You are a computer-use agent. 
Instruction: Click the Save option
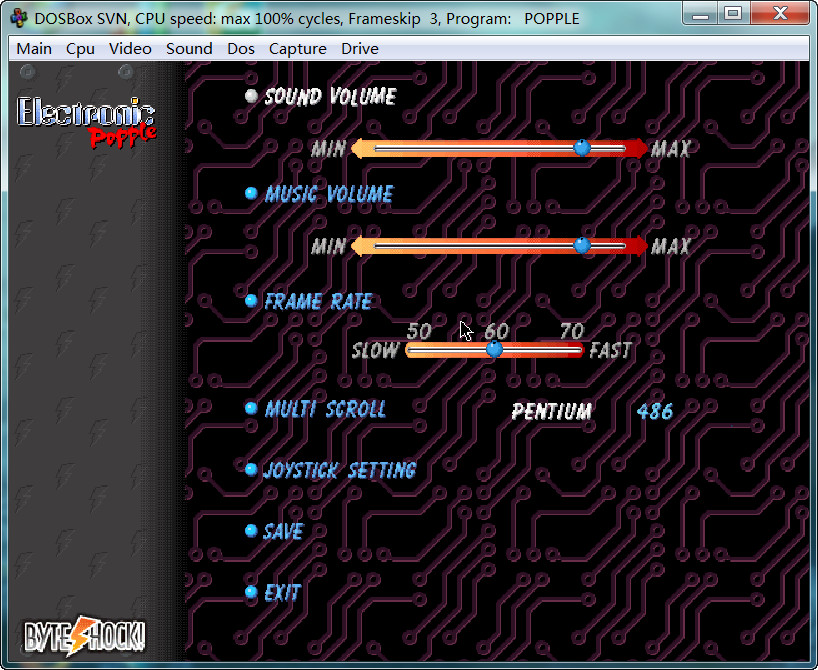pos(283,531)
